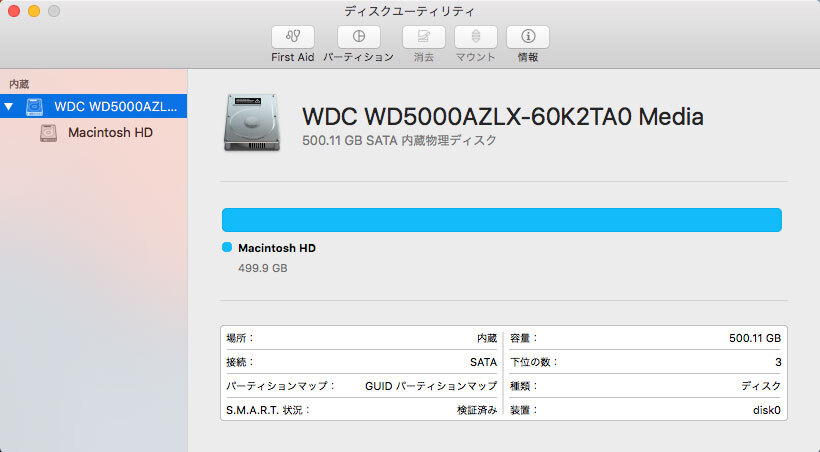Click WDC WD5000AZLX-60K2TA0 Media title
820x452 pixels.
503,116
